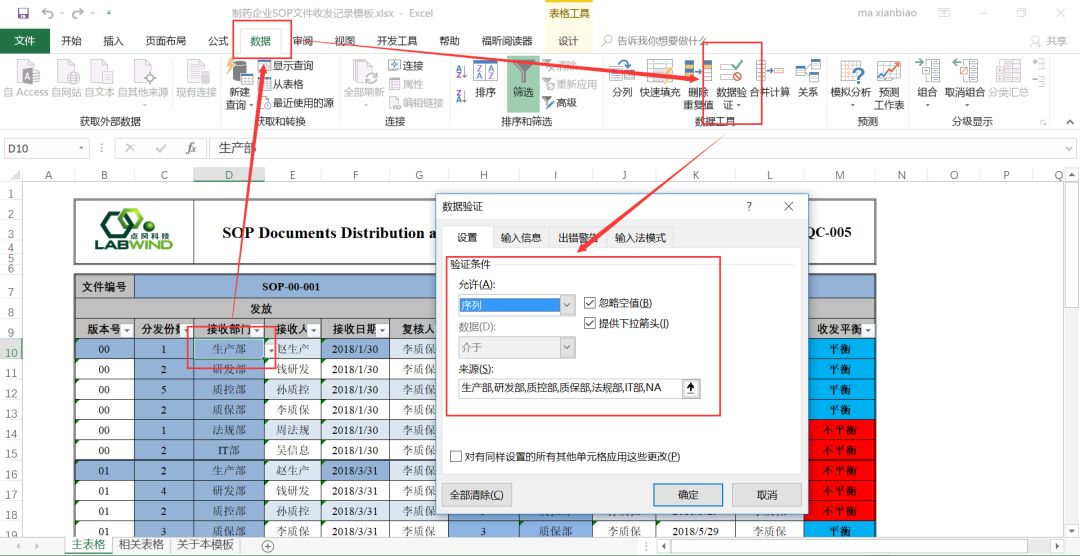This screenshot has width=1080, height=556.
Task: Open the What-If Analysis (模拟分析) tool
Action: pos(852,78)
